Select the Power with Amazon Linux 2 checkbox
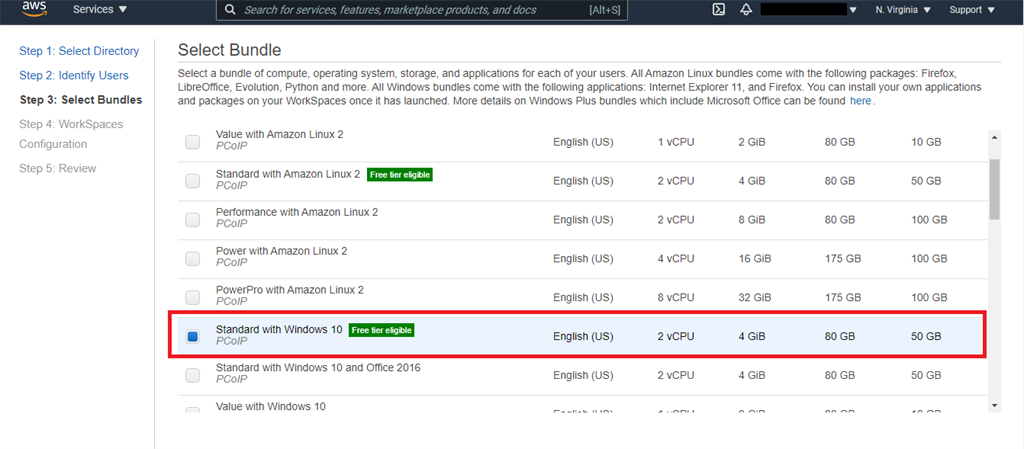This screenshot has height=449, width=1024. pos(192,259)
